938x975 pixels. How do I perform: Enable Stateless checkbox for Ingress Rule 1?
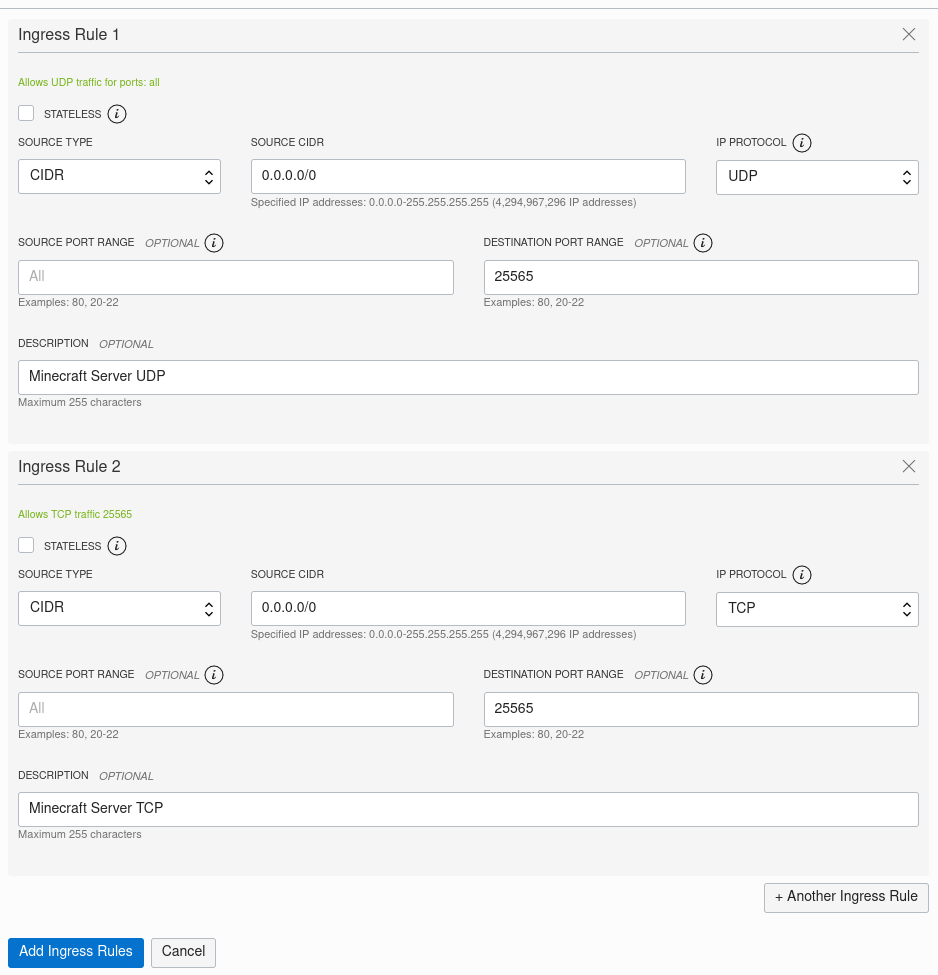[26, 113]
